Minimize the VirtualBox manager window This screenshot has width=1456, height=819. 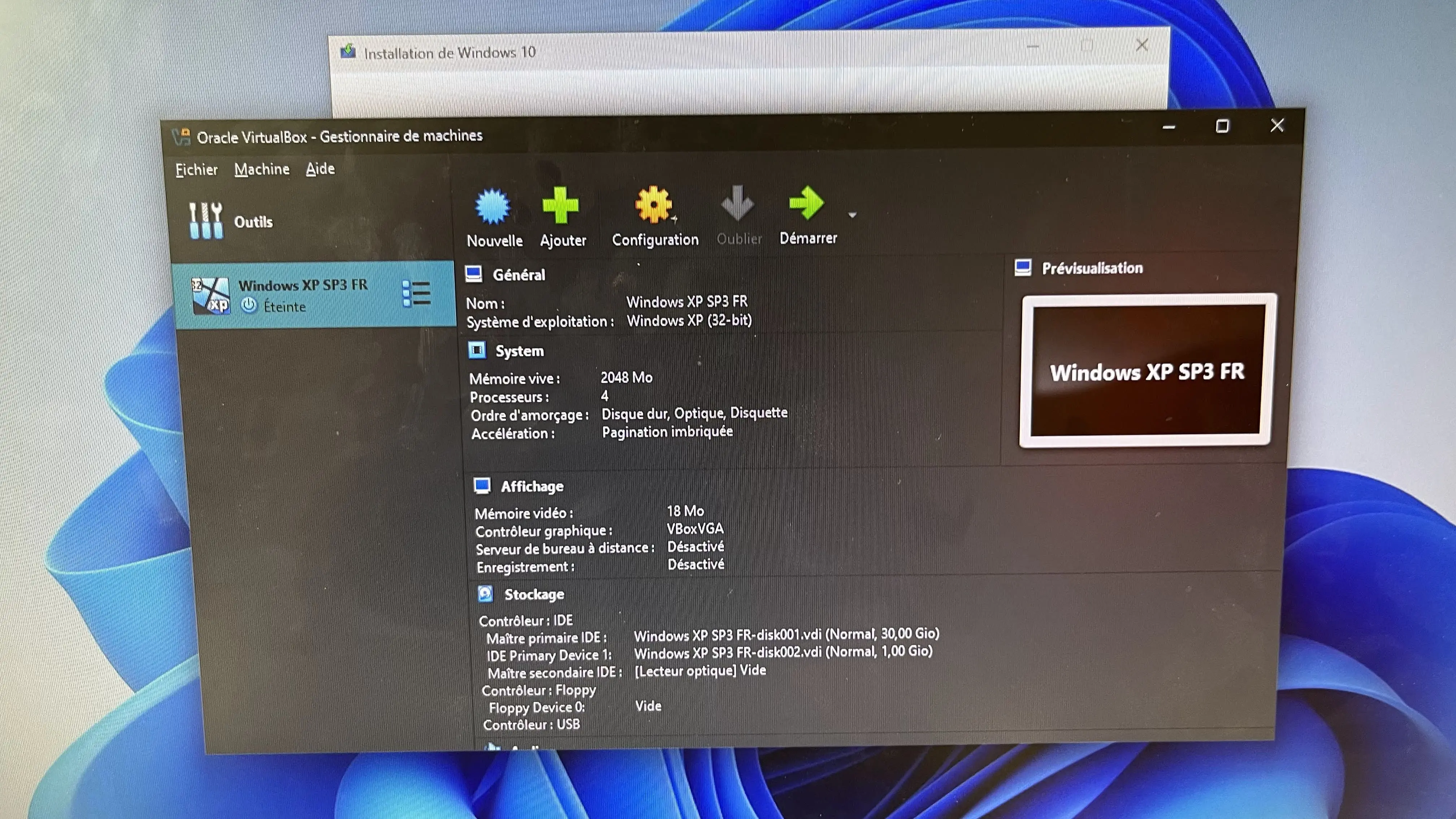tap(1169, 127)
